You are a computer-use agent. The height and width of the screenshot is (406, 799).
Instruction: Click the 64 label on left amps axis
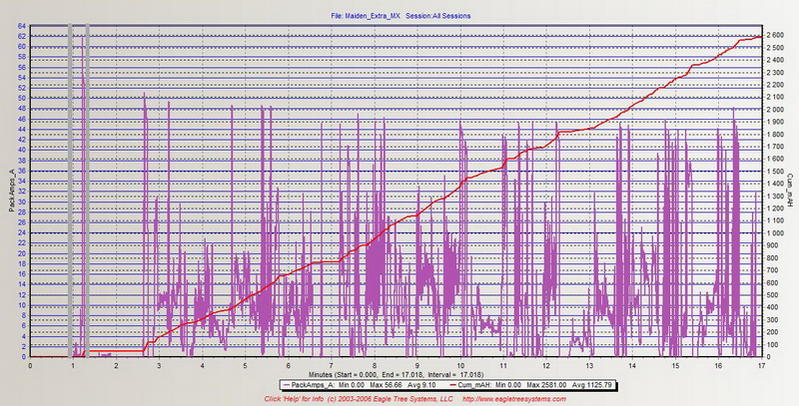click(21, 25)
